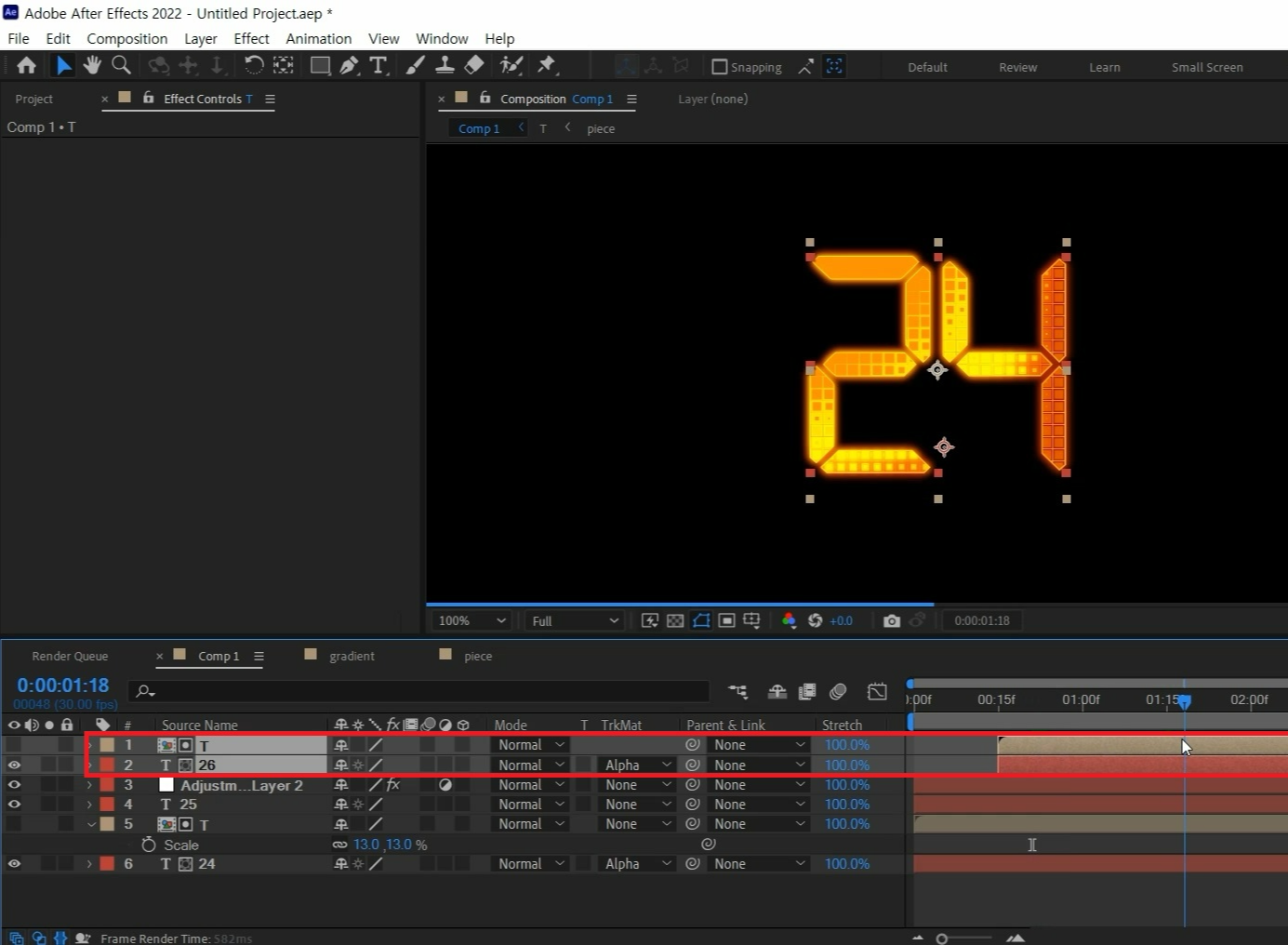Click the Region of Interest icon
Viewport: 1288px width, 945px height.
(x=726, y=620)
